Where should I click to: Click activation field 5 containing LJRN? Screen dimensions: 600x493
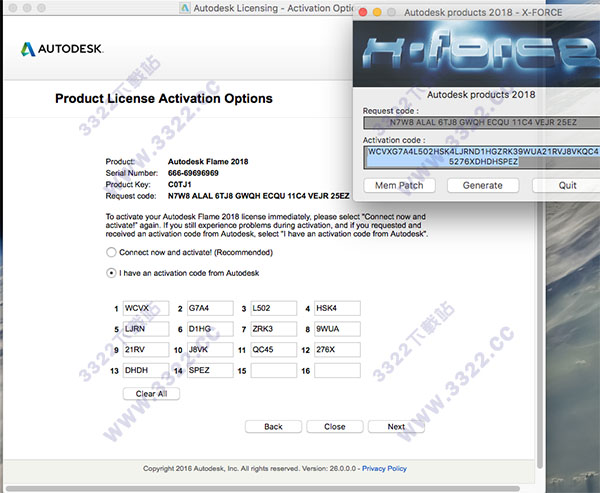pyautogui.click(x=146, y=329)
